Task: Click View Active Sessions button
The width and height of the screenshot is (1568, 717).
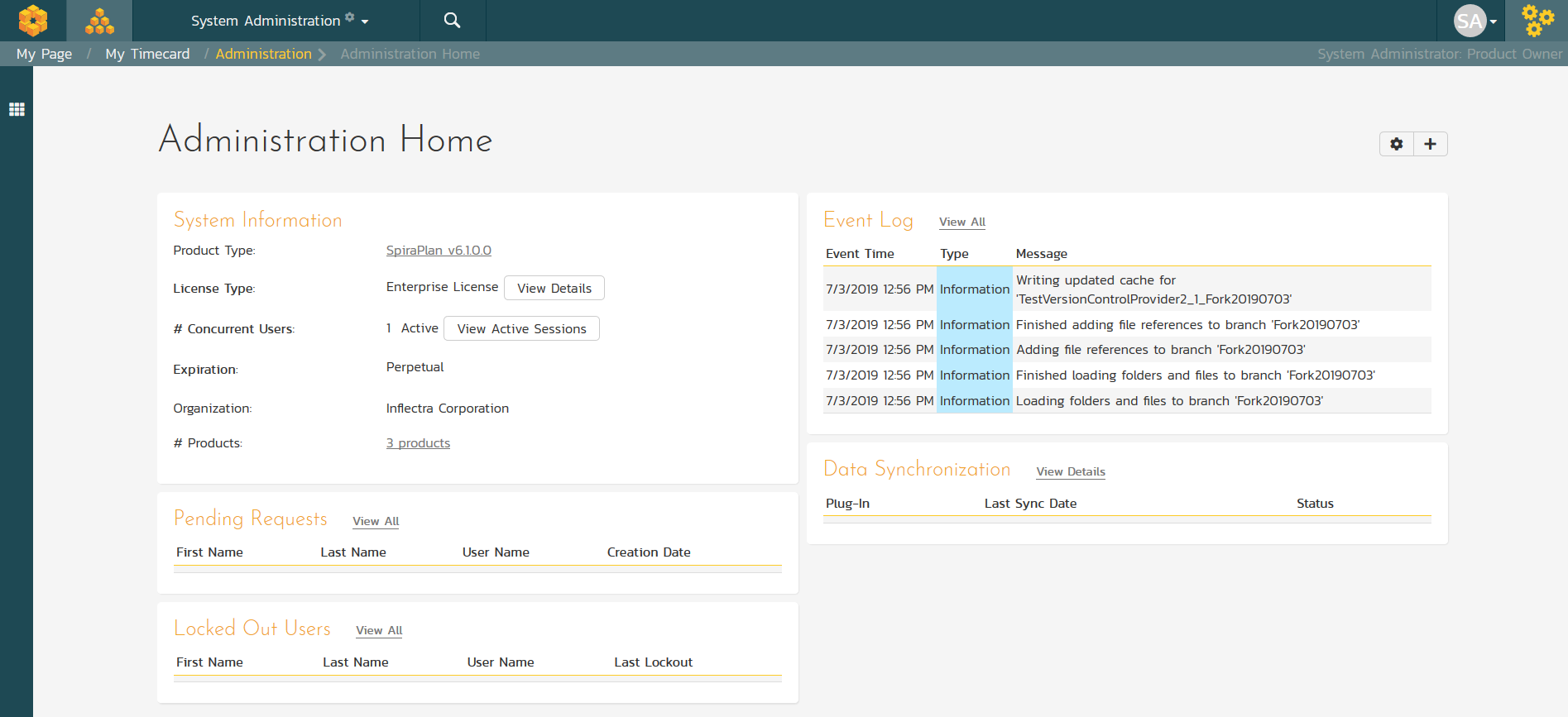Action: tap(521, 328)
